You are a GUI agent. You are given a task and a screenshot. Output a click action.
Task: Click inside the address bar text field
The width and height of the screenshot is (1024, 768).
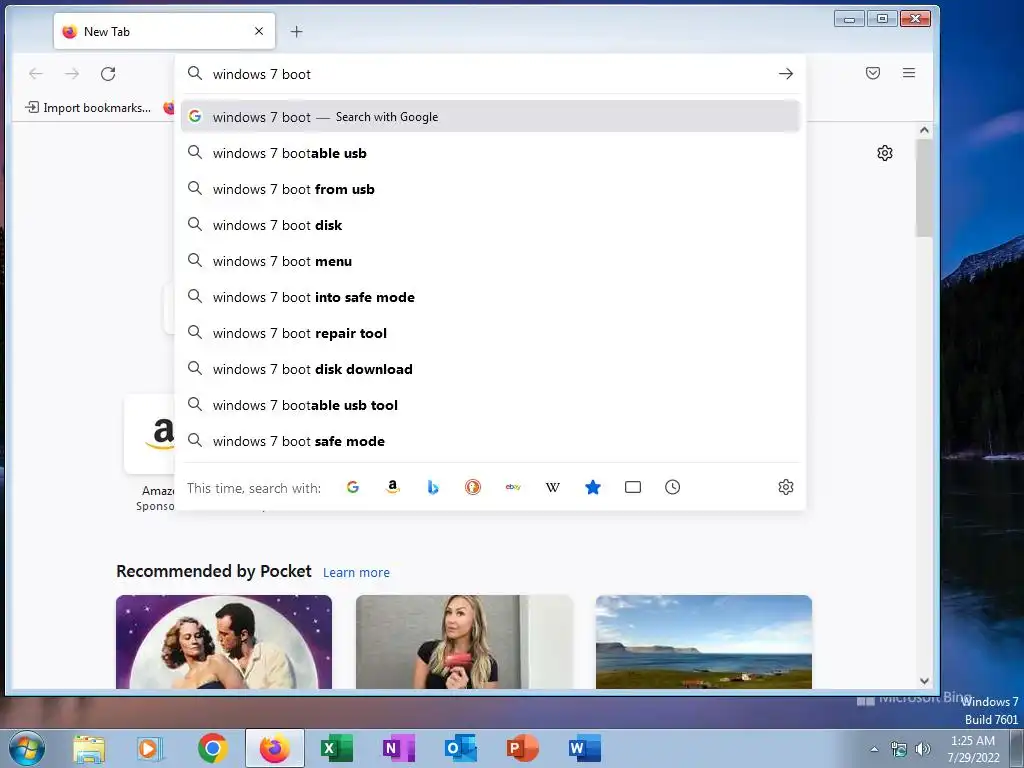click(490, 74)
